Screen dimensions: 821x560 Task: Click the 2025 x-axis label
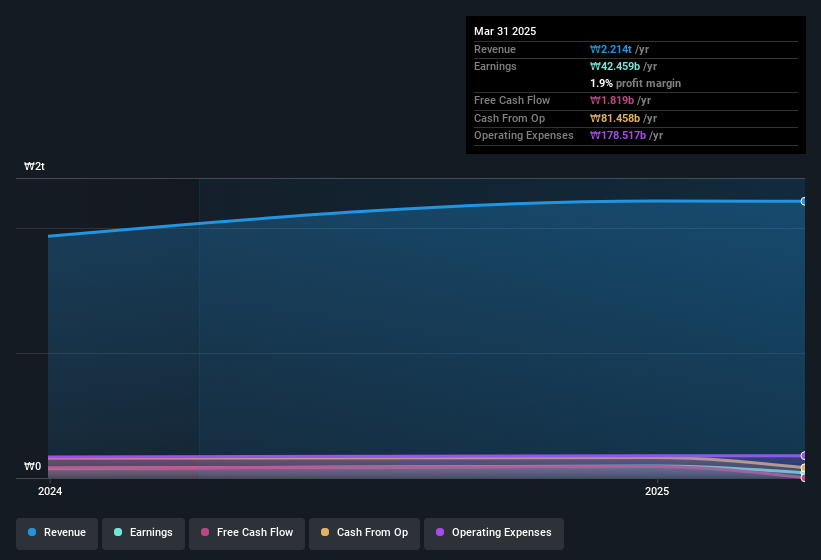tap(657, 491)
